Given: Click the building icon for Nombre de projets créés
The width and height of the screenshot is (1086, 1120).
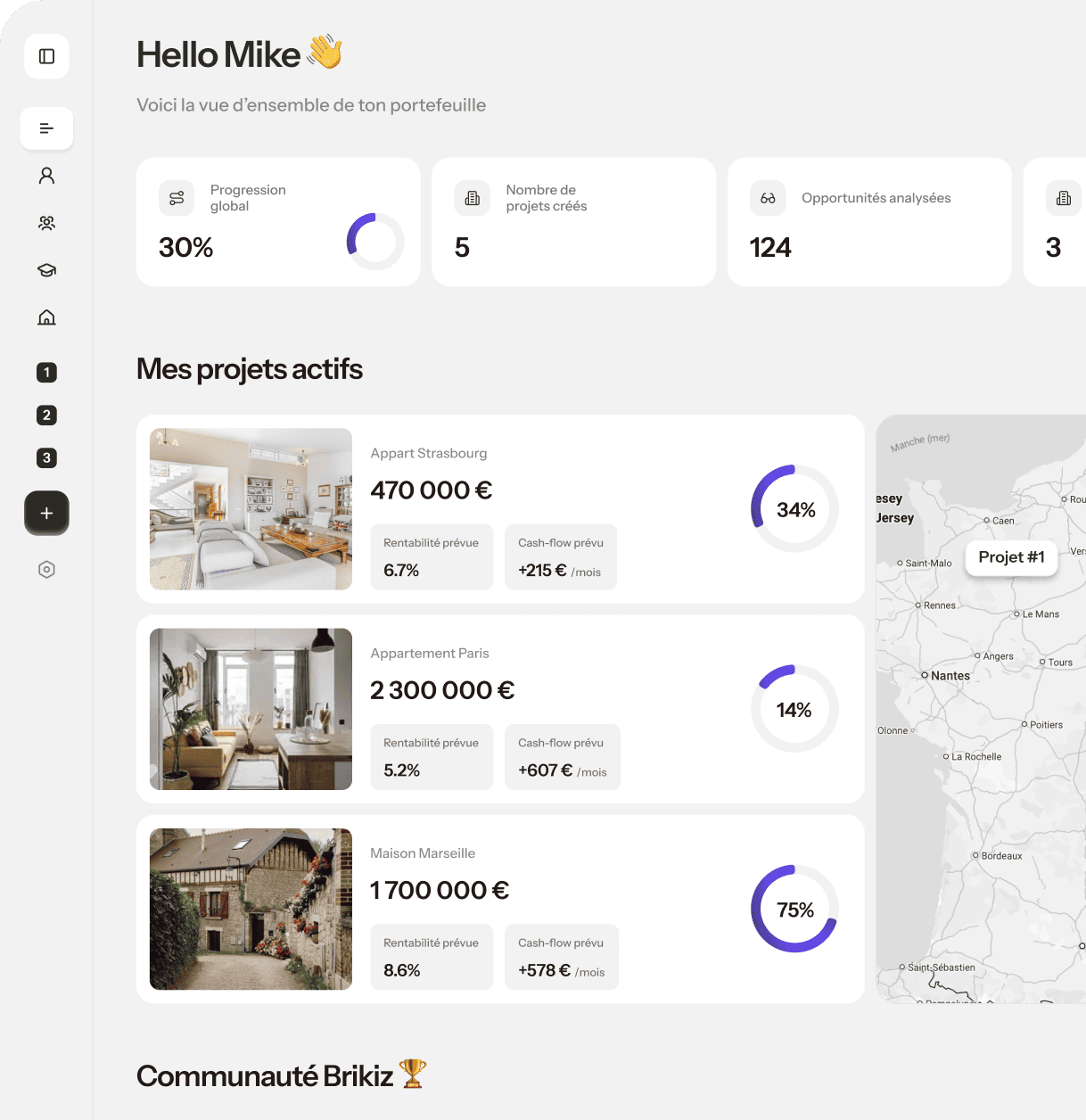Looking at the screenshot, I should [x=473, y=198].
